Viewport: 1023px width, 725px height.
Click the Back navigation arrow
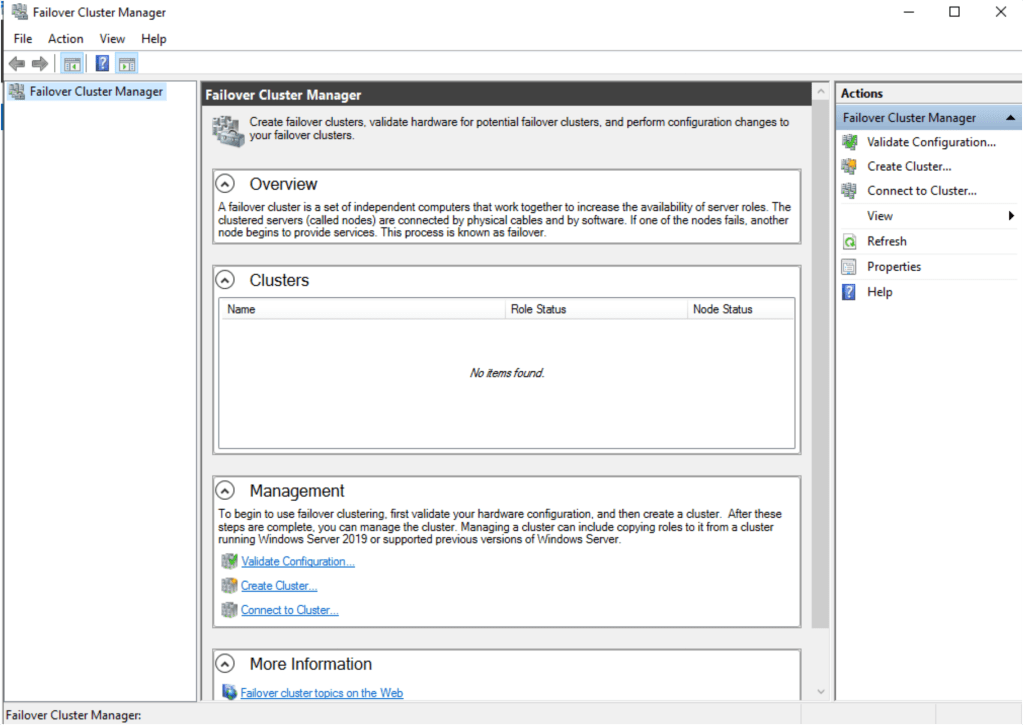tap(16, 62)
